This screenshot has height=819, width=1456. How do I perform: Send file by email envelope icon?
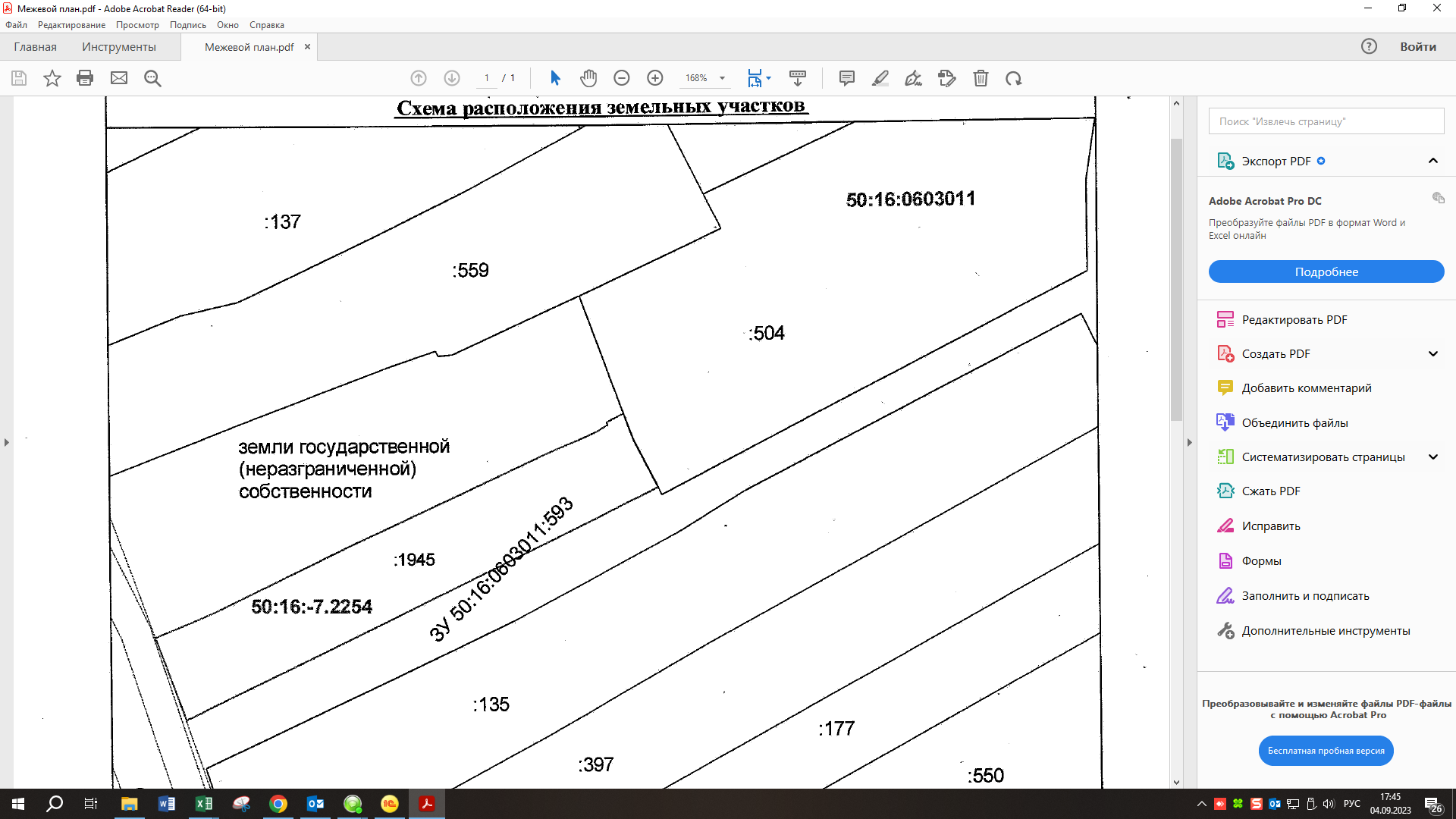point(119,78)
